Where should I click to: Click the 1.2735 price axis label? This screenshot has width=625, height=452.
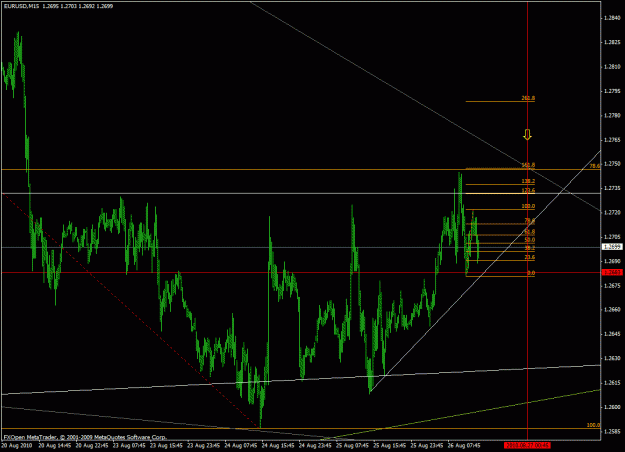pos(613,188)
